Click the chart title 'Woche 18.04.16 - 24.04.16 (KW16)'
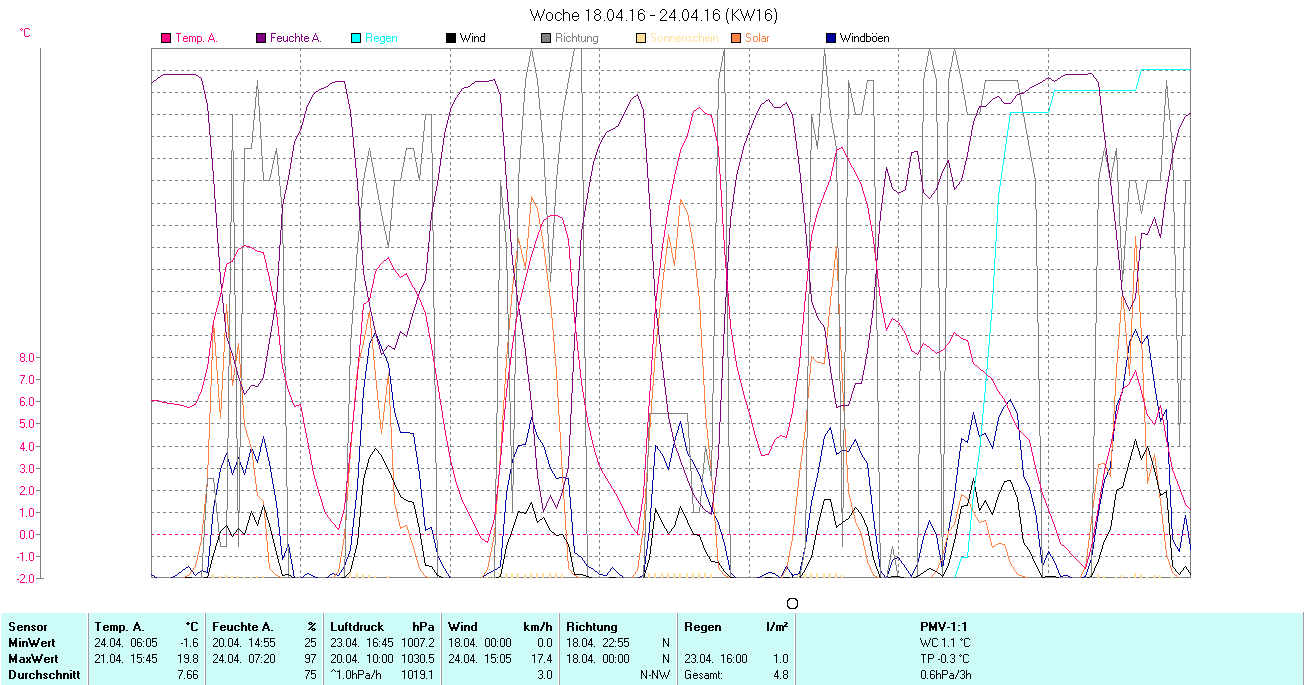1304x685 pixels. click(653, 15)
